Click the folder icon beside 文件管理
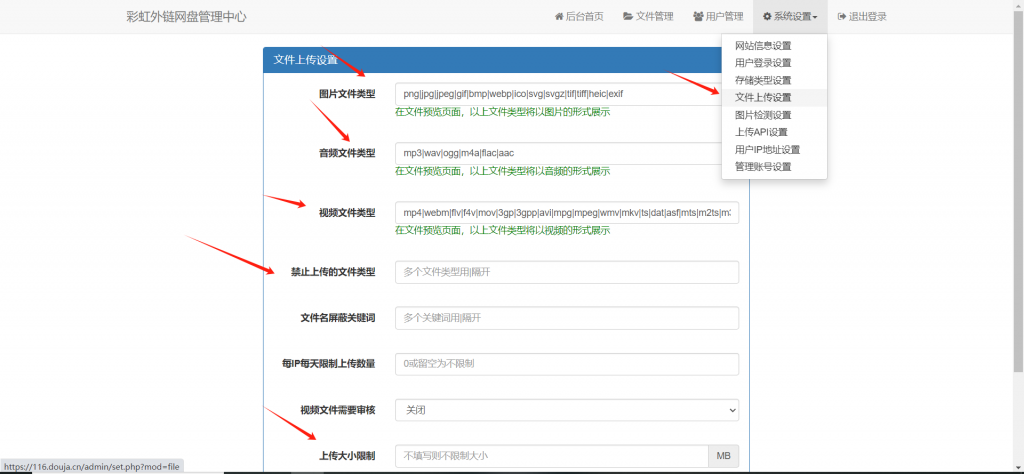The height and width of the screenshot is (474, 1024). pyautogui.click(x=628, y=17)
